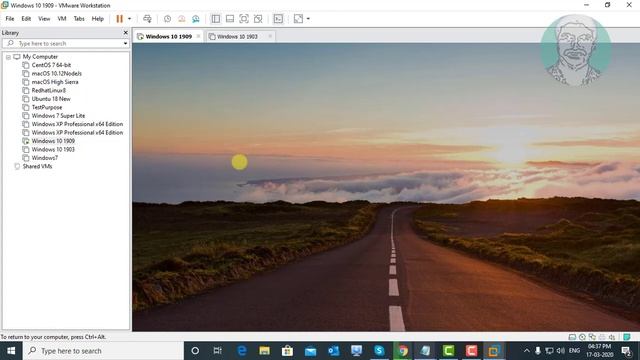Toggle the thumbnail bar view
This screenshot has width=640, height=360.
point(230,19)
